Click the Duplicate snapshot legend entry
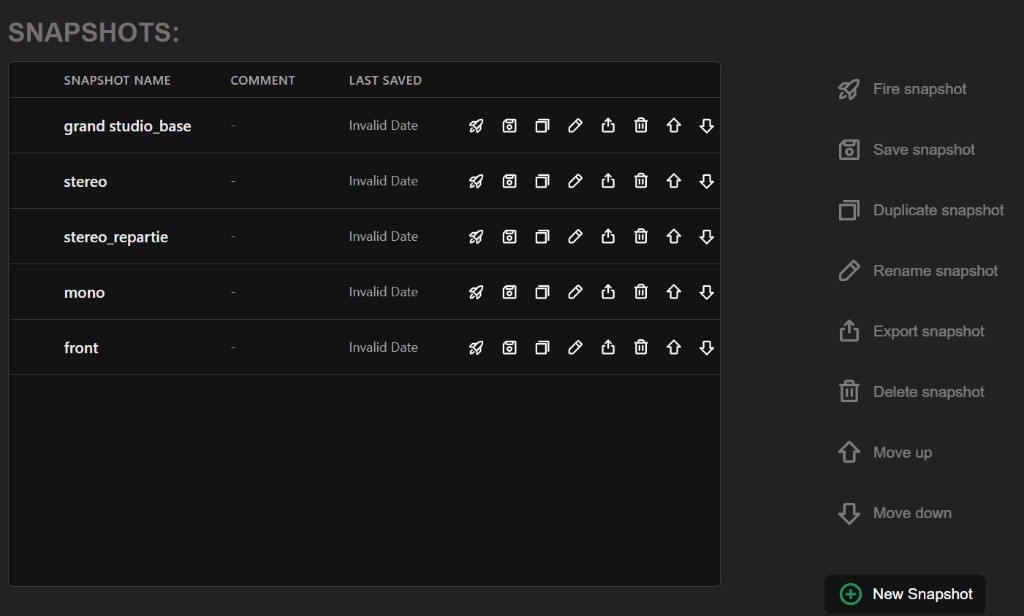 (921, 210)
